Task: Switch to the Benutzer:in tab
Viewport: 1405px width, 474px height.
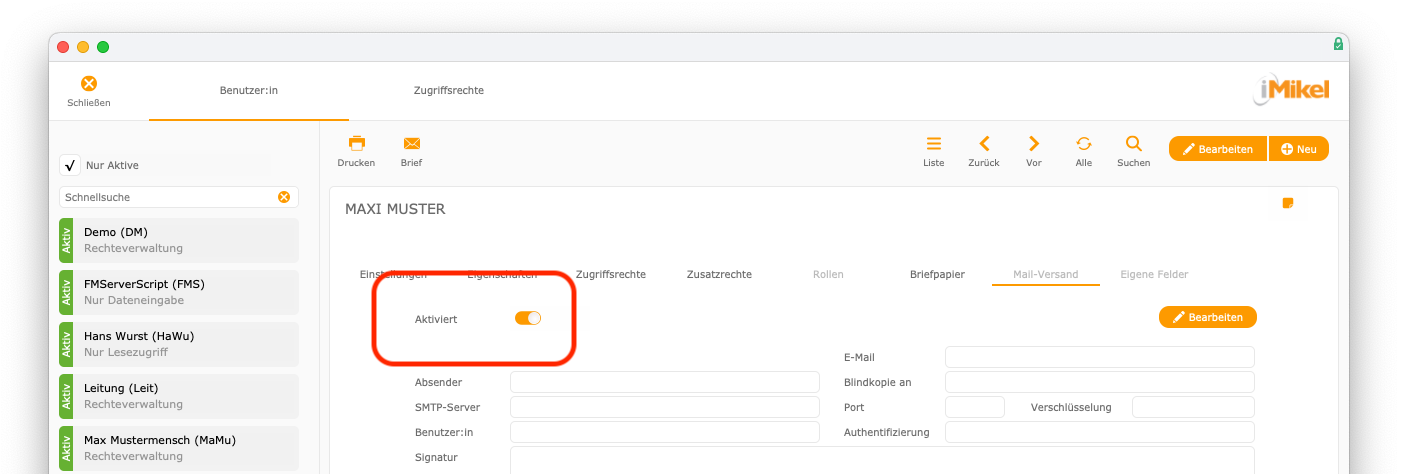Action: click(249, 90)
